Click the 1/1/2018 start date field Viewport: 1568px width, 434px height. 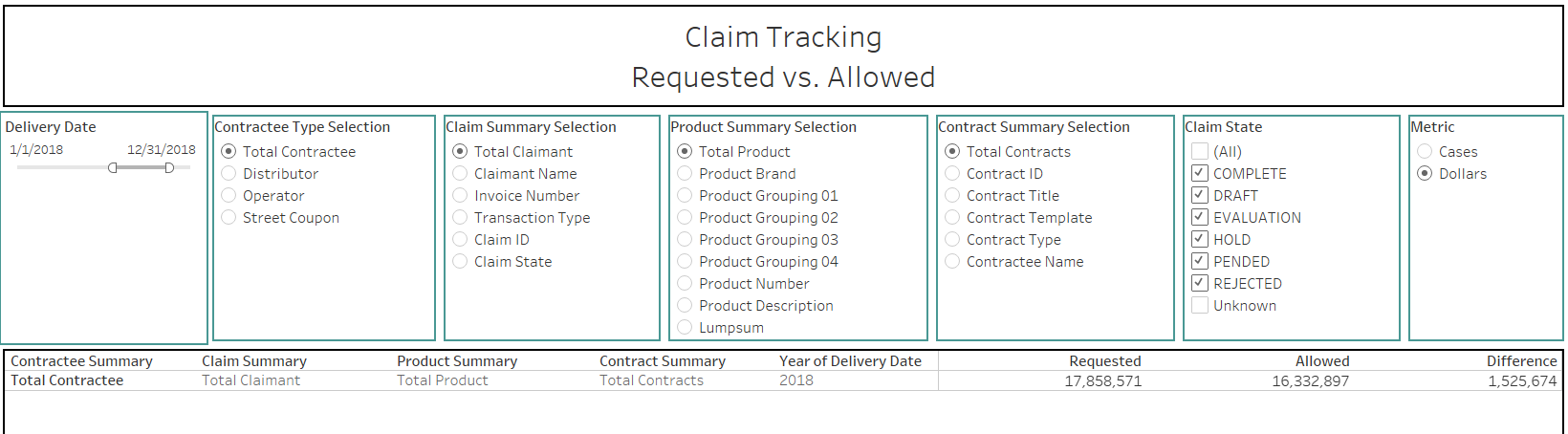(36, 150)
